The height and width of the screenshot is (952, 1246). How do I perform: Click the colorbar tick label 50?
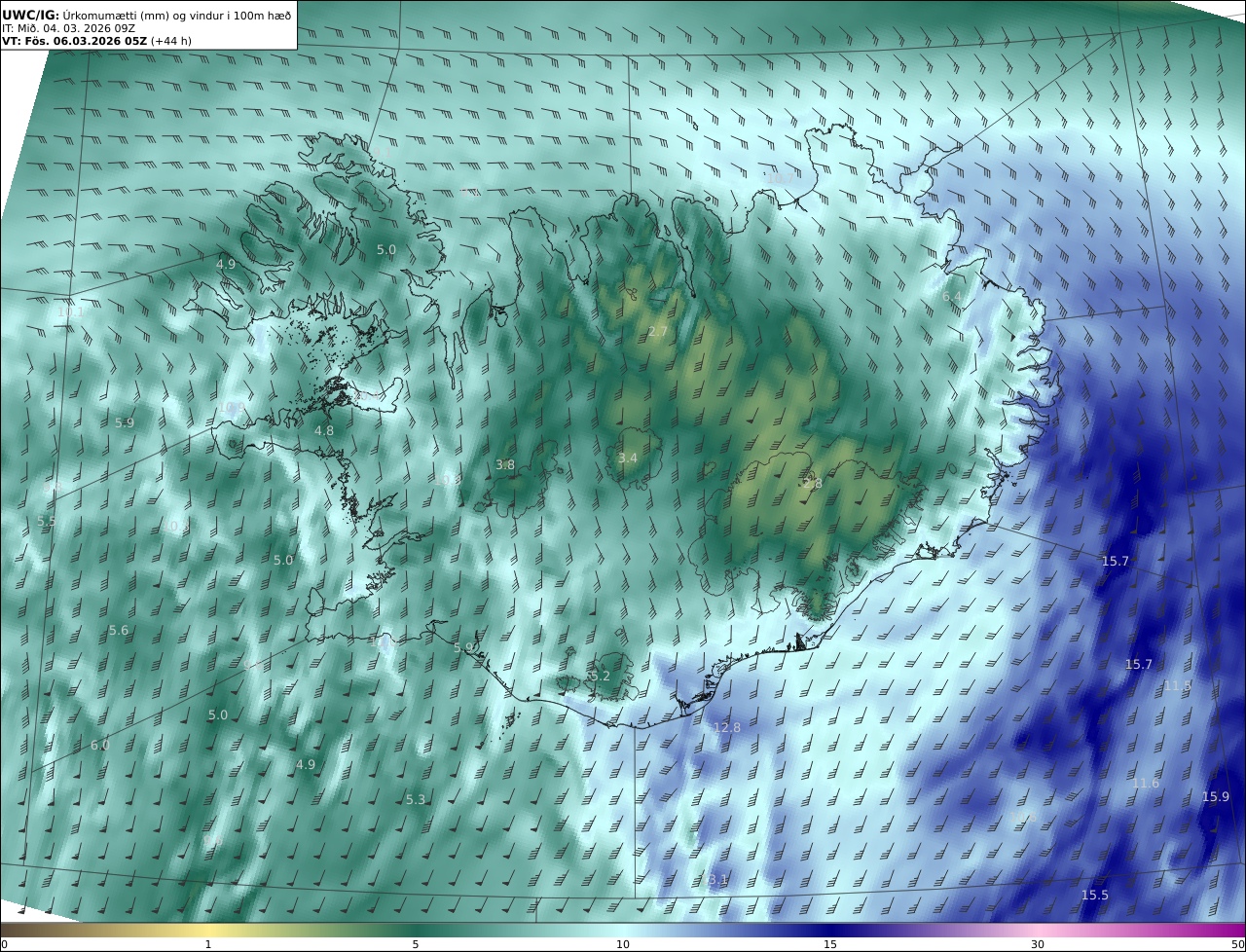(x=1237, y=944)
